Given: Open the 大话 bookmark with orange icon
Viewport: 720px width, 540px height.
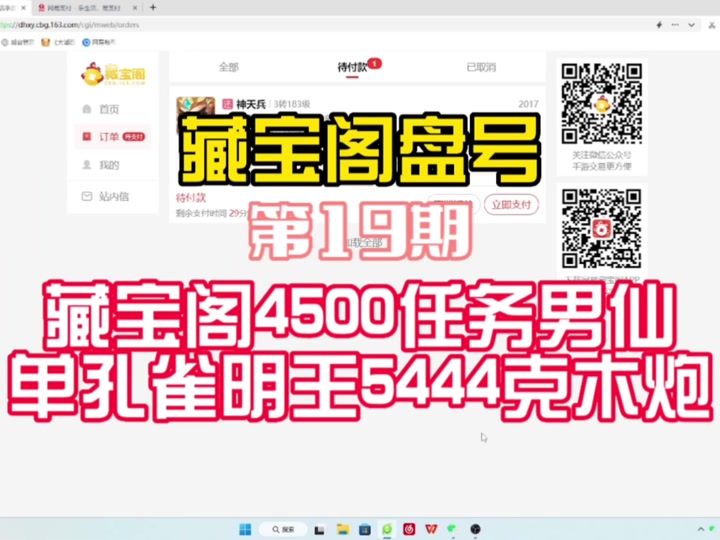Looking at the screenshot, I should (x=58, y=42).
